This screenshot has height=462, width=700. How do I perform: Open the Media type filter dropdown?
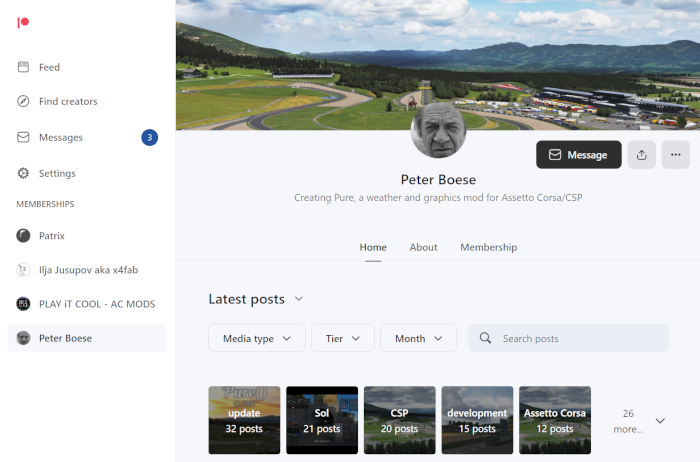[x=257, y=338]
